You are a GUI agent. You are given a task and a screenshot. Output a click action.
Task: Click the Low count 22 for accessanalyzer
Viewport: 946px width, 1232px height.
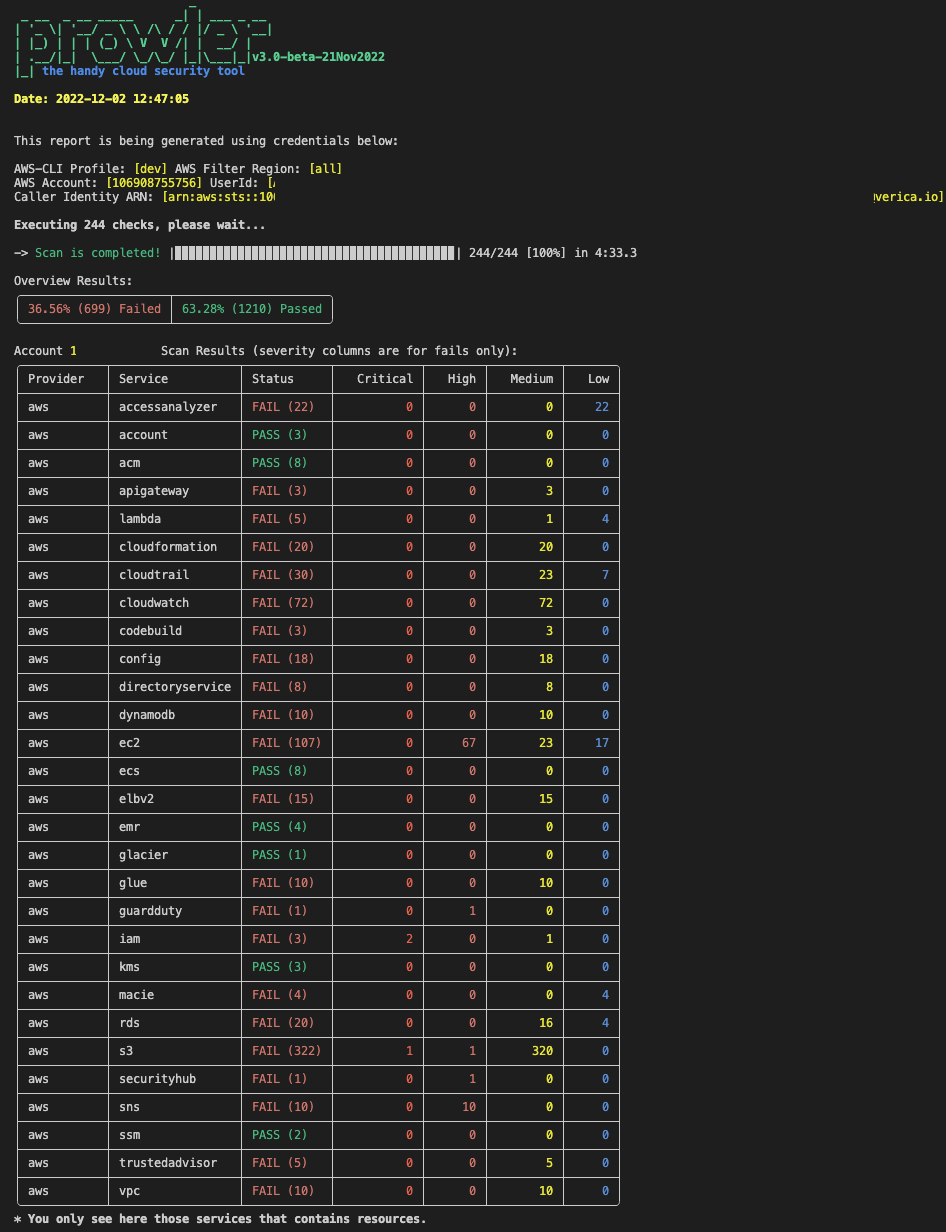601,407
